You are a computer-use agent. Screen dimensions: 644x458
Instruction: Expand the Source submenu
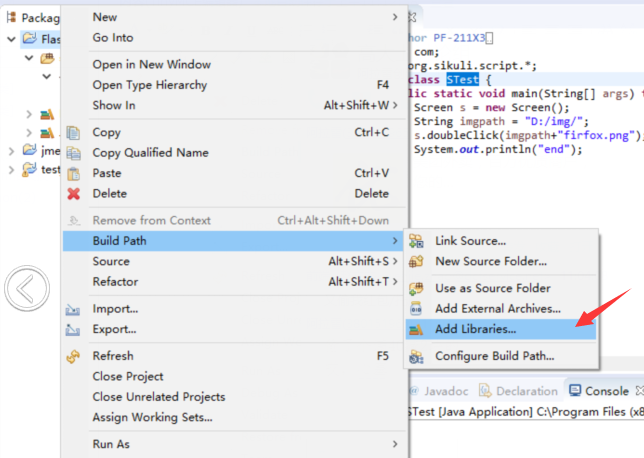395,262
